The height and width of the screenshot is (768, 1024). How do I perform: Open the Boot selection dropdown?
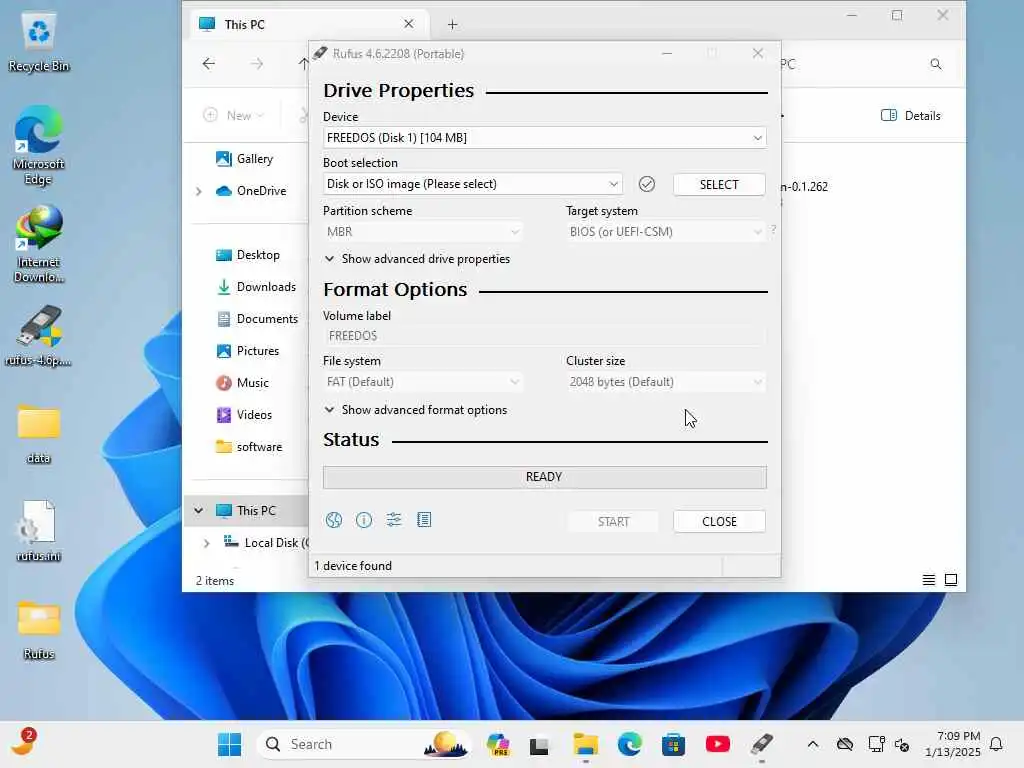tap(473, 184)
